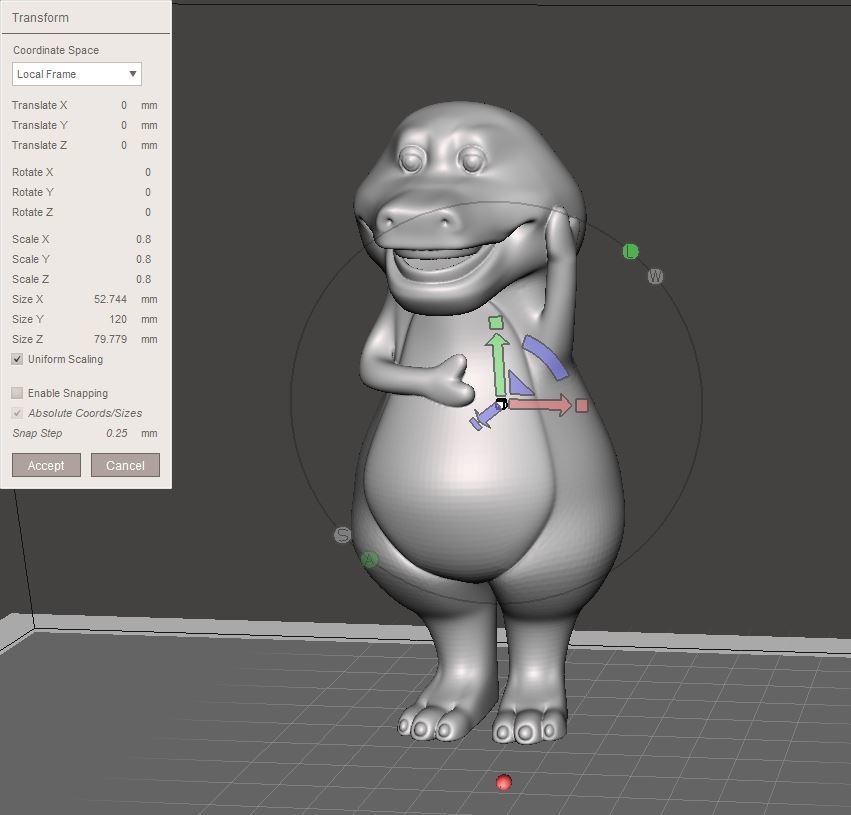Click the Translate X label
This screenshot has width=851, height=815.
[40, 105]
